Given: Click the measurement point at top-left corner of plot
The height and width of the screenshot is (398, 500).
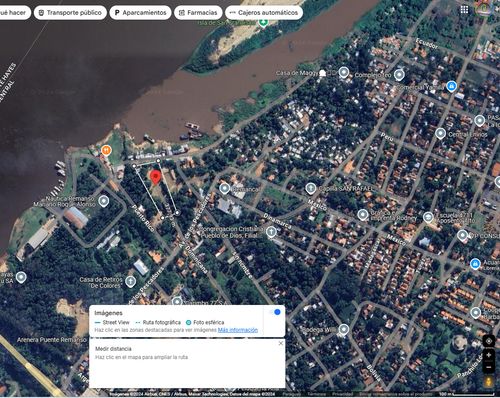Looking at the screenshot, I should point(134,166).
